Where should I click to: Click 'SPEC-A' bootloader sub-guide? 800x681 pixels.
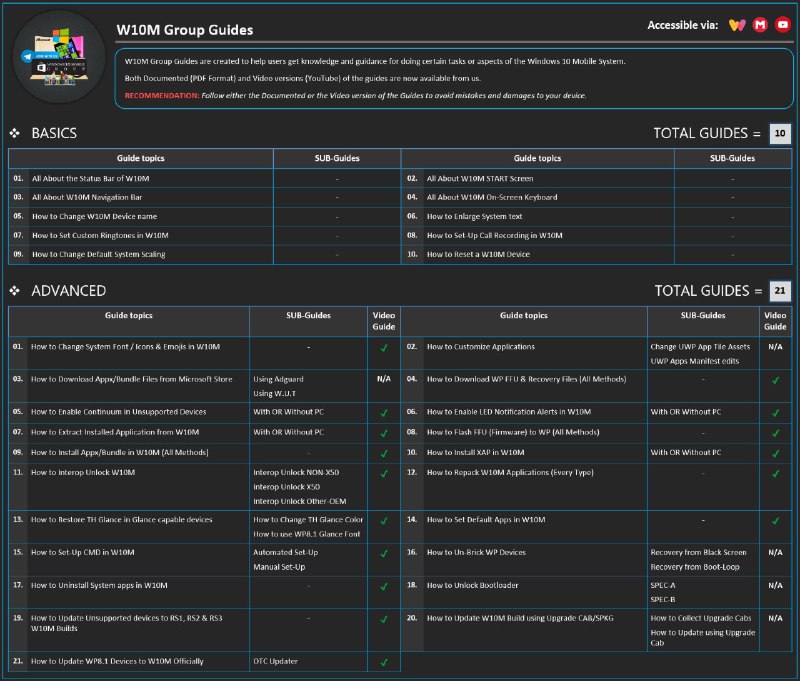pos(663,586)
